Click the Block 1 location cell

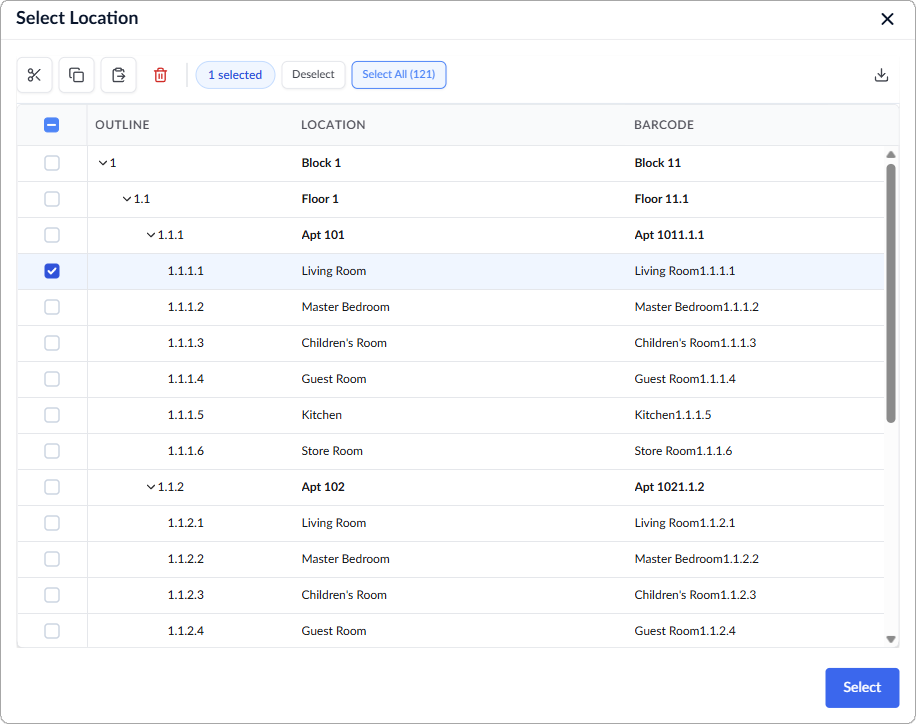point(321,163)
